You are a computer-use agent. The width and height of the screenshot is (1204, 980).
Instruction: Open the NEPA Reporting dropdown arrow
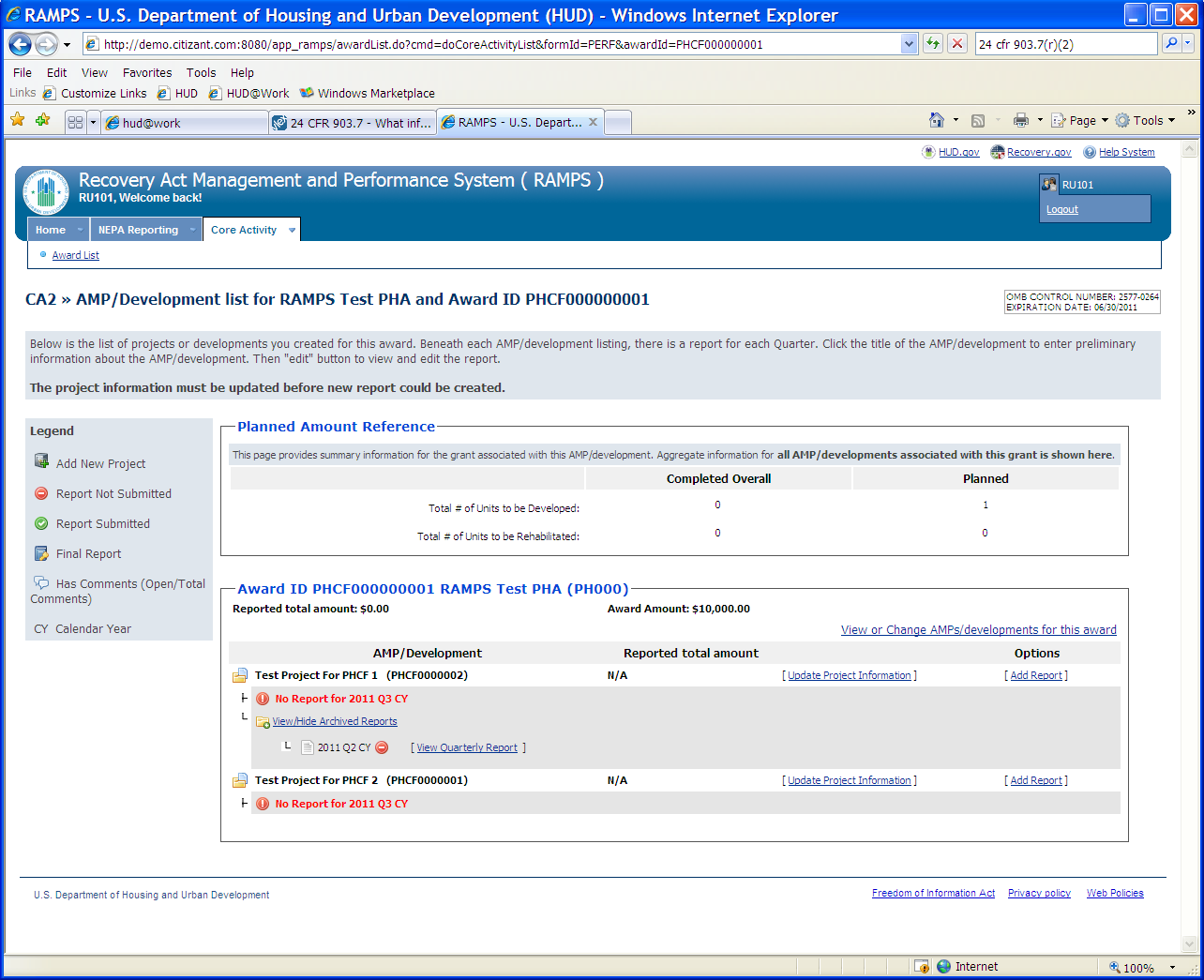[x=192, y=231]
